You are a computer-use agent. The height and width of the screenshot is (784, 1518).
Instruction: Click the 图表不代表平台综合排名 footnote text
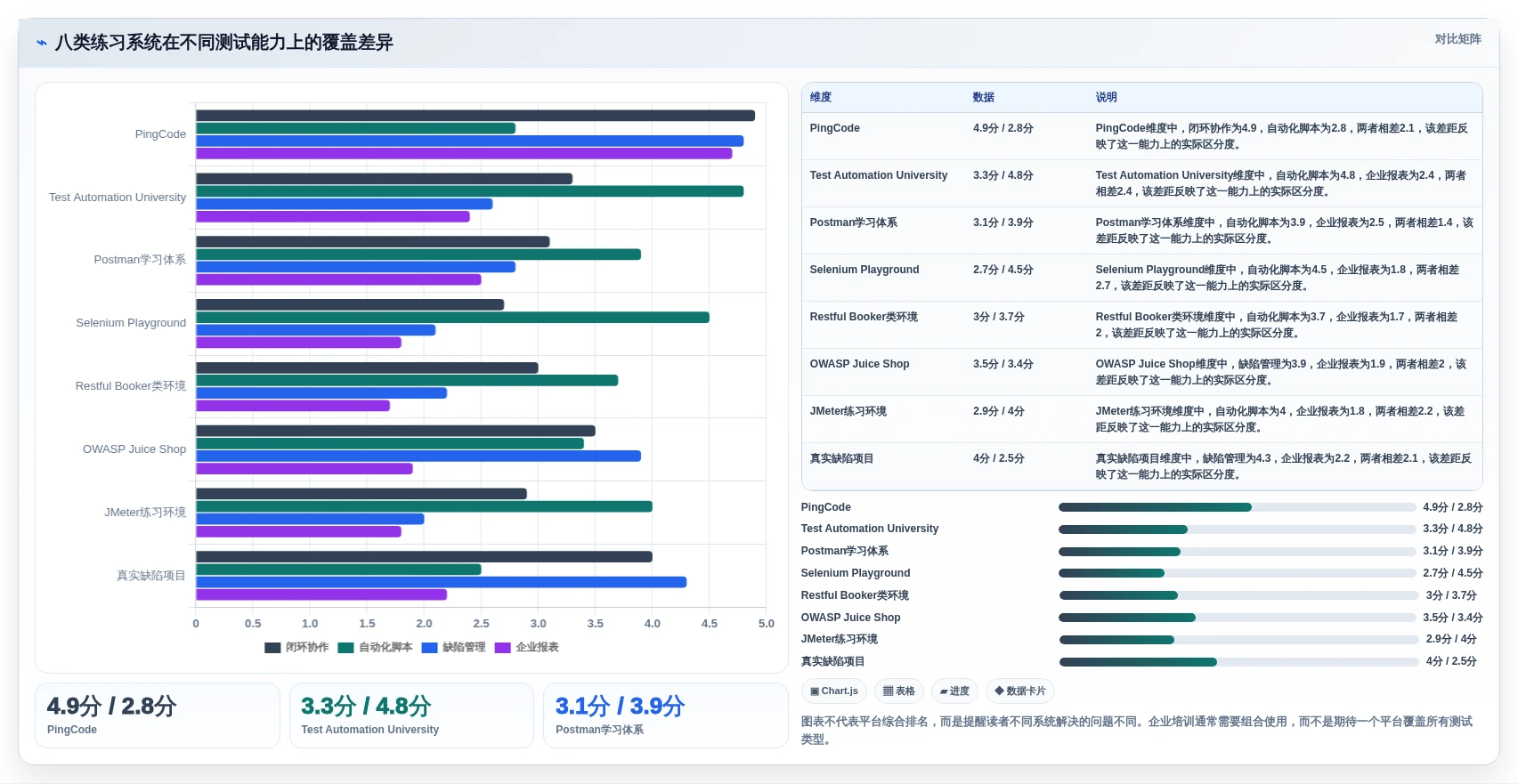pos(1137,731)
